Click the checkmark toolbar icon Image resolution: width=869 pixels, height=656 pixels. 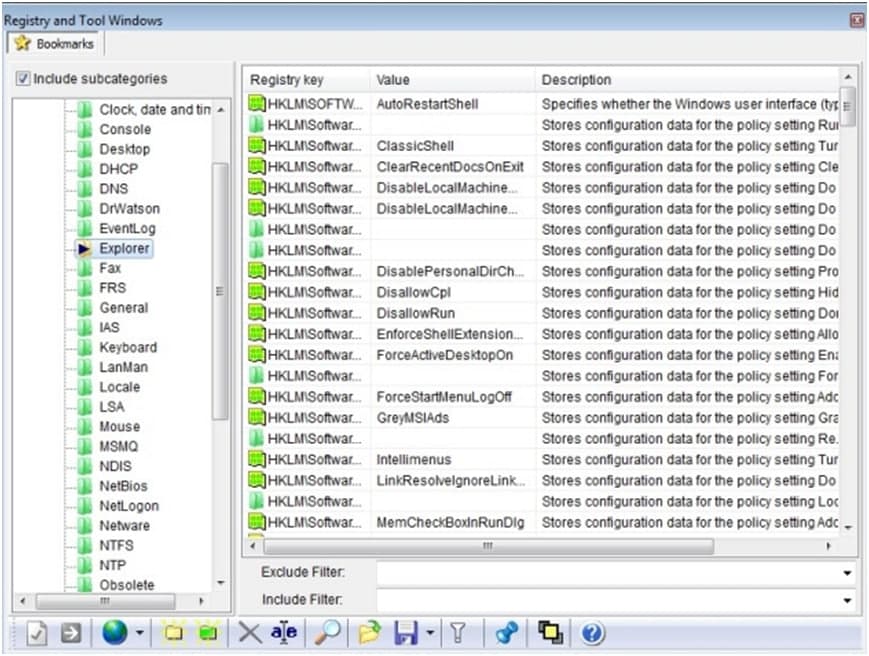click(37, 632)
